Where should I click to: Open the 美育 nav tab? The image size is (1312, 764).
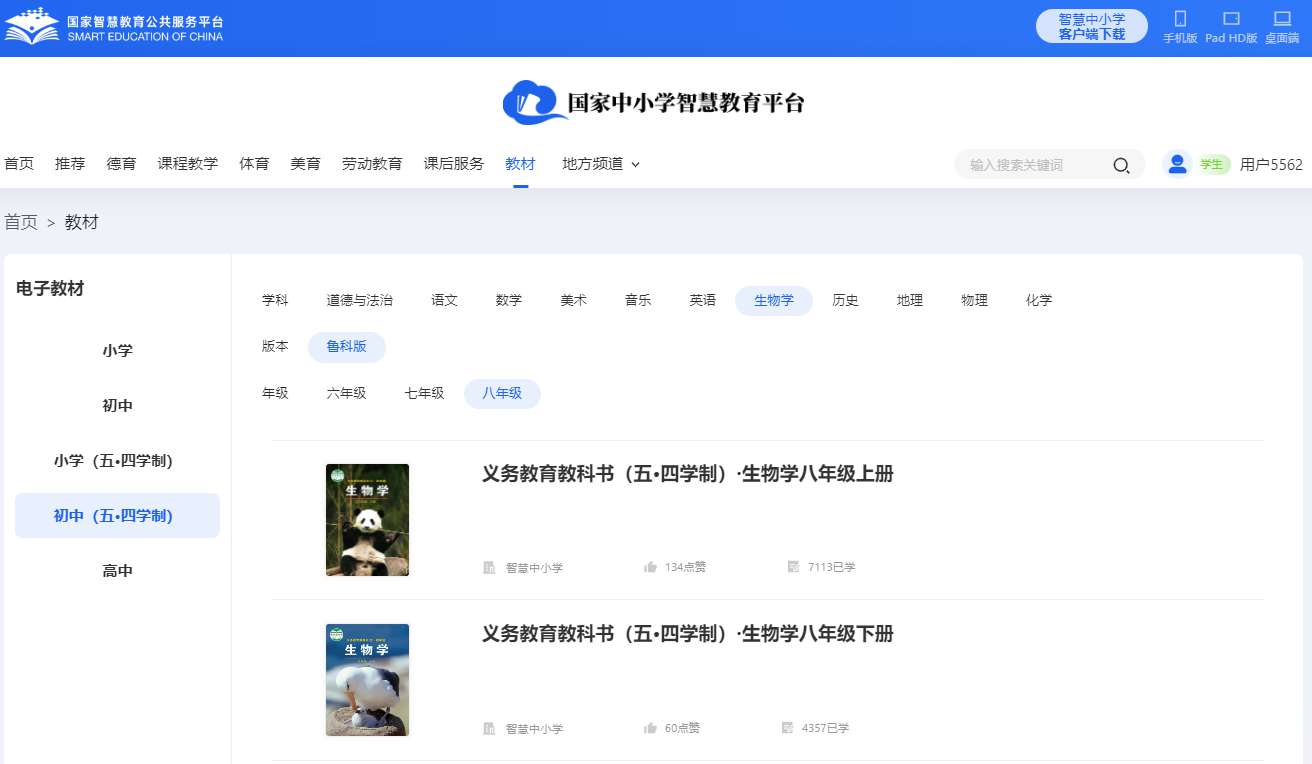pyautogui.click(x=305, y=164)
